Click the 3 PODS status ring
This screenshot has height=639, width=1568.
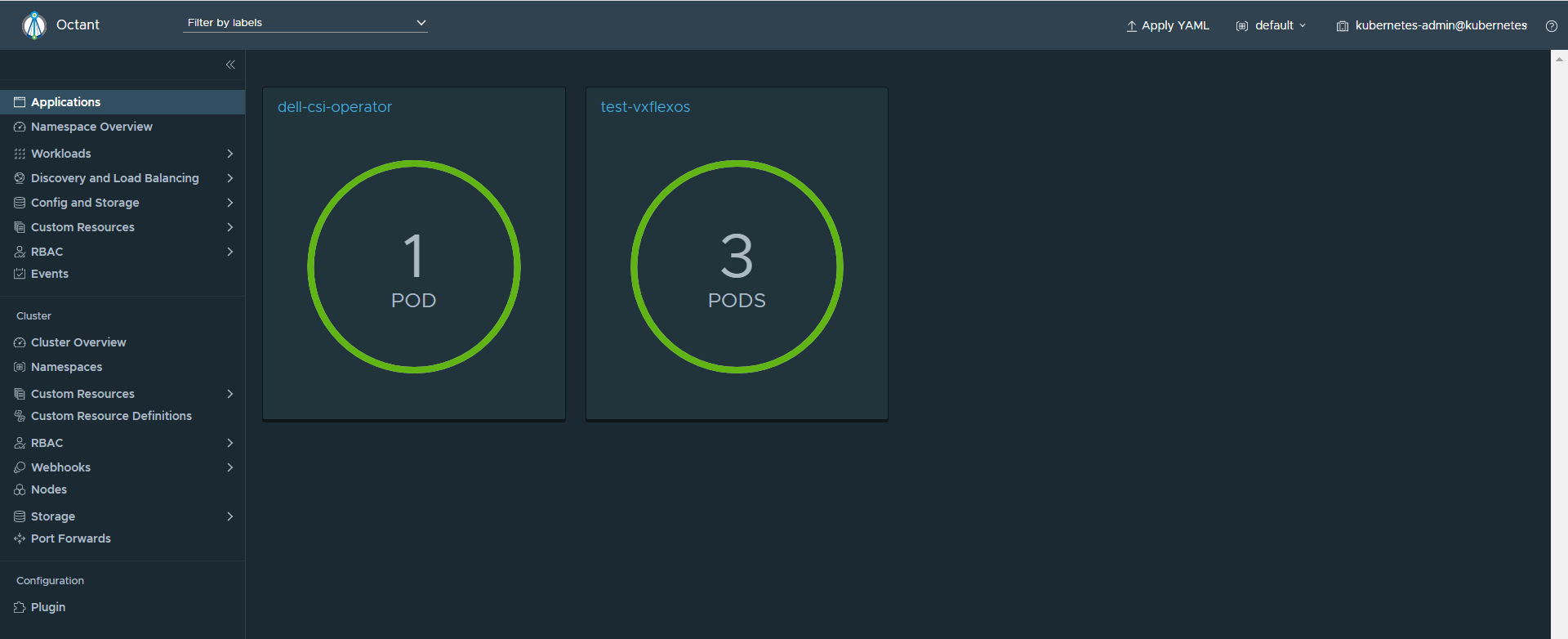737,266
